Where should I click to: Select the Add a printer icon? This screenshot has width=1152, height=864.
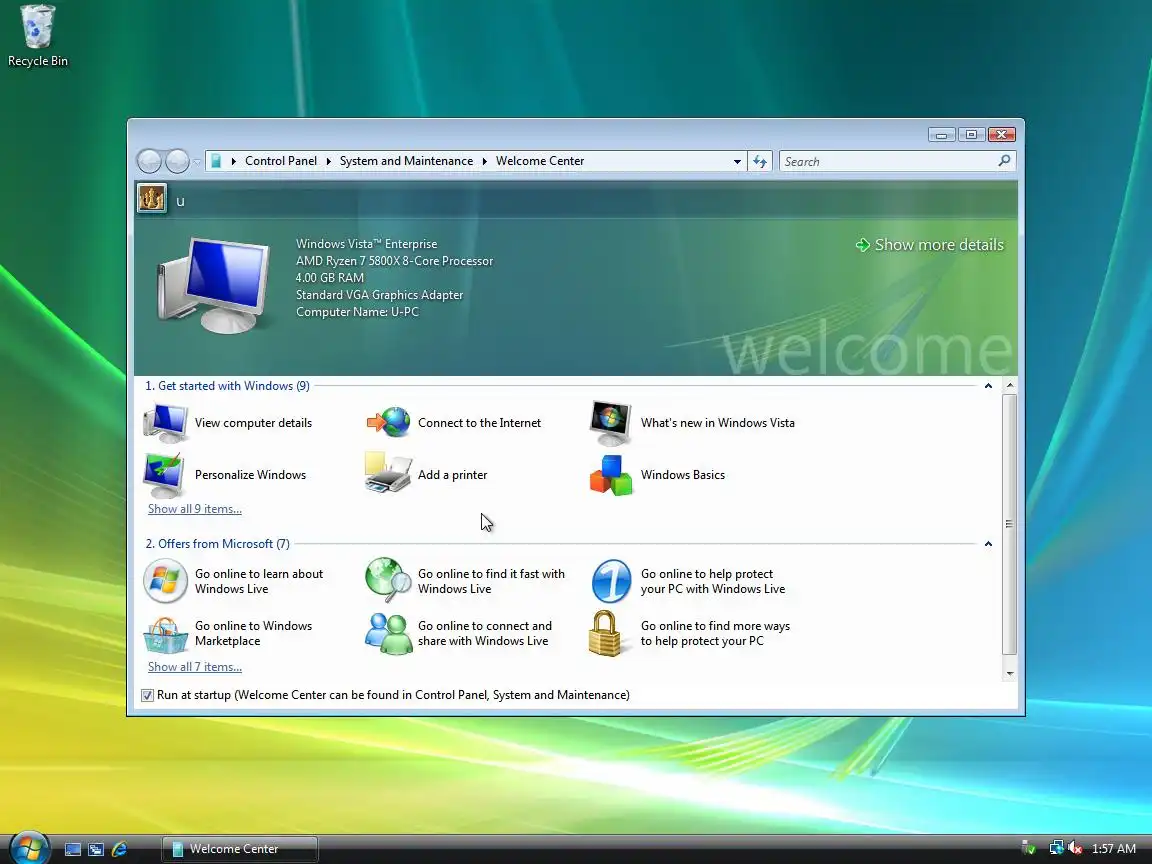point(388,474)
